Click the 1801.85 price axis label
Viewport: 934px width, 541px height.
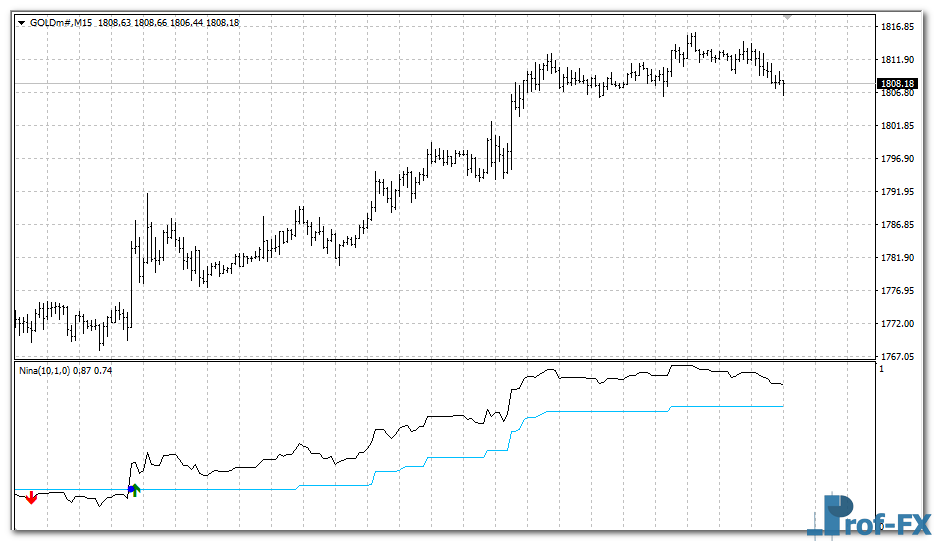[896, 126]
